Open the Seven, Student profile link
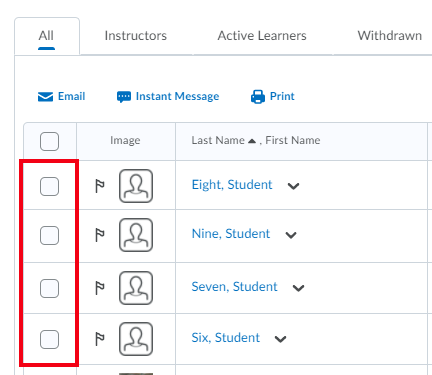 point(234,287)
